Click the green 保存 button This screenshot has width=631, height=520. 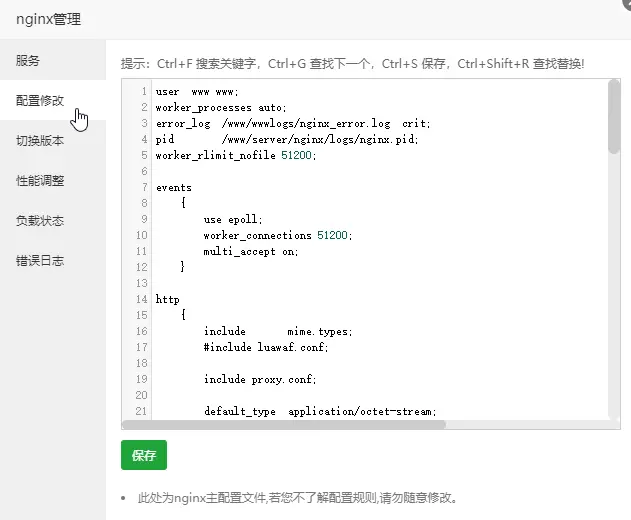click(144, 455)
